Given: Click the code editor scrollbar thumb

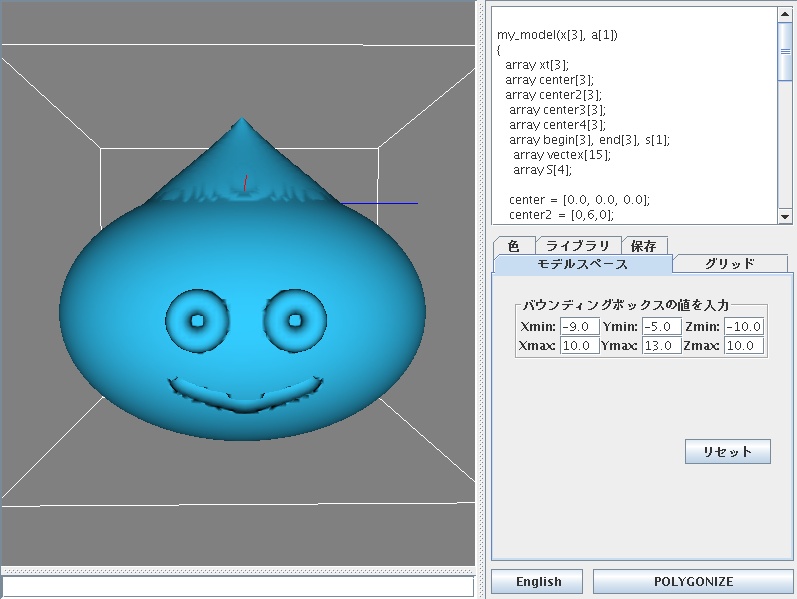Looking at the screenshot, I should (785, 51).
